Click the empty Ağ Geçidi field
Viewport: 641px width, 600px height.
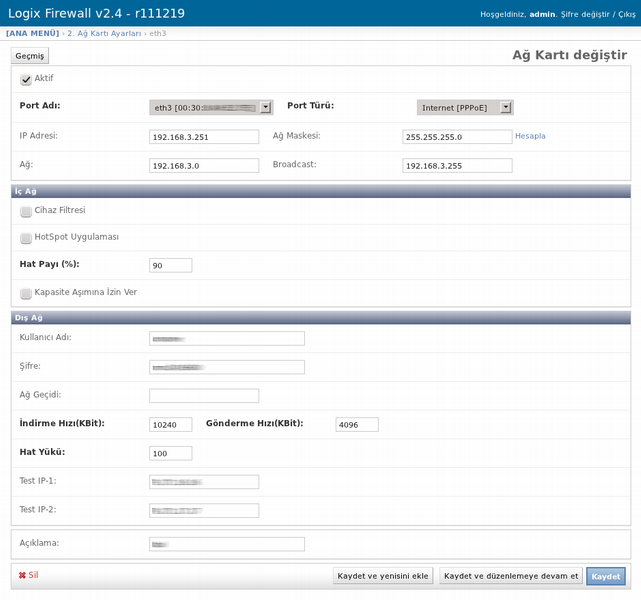pos(204,396)
